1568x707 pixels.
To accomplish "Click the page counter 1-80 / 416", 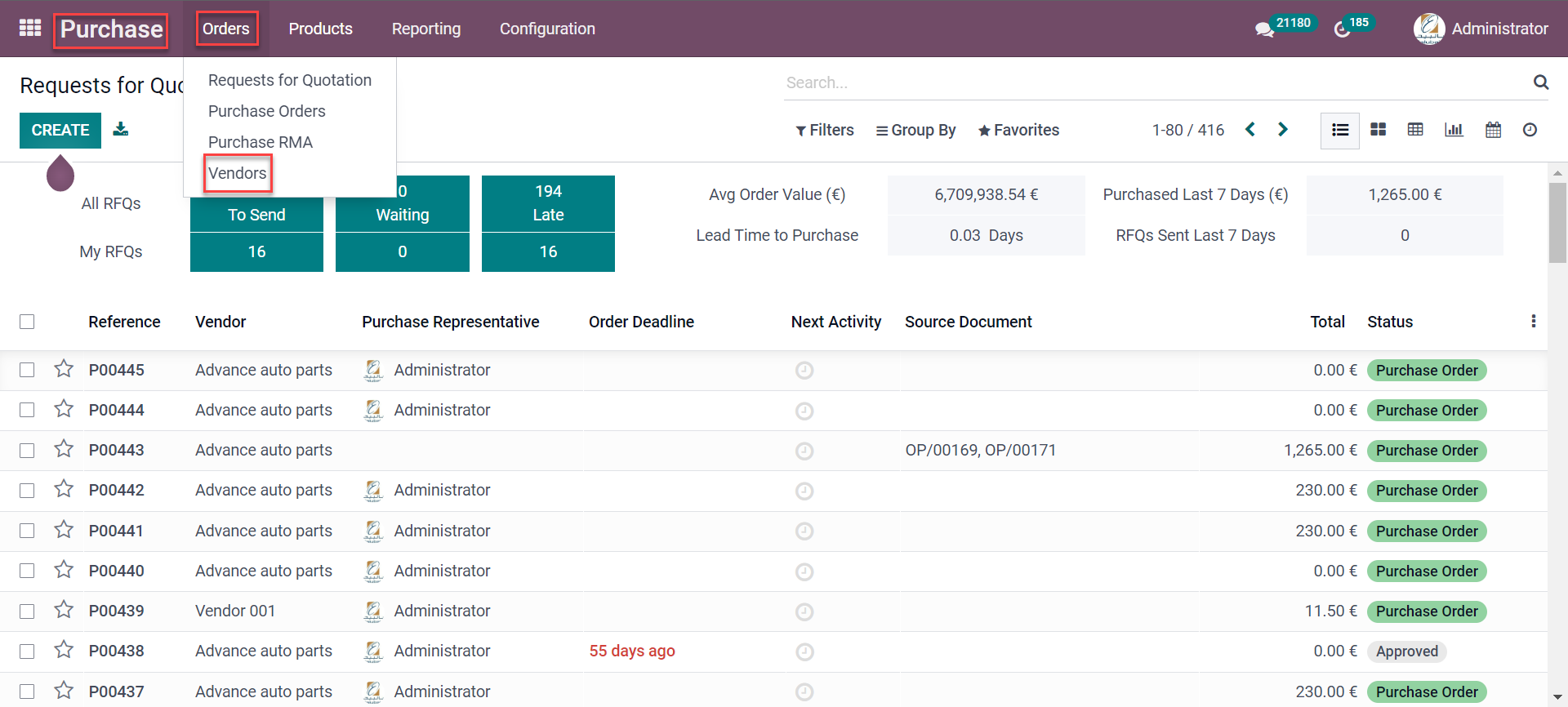I will coord(1188,130).
